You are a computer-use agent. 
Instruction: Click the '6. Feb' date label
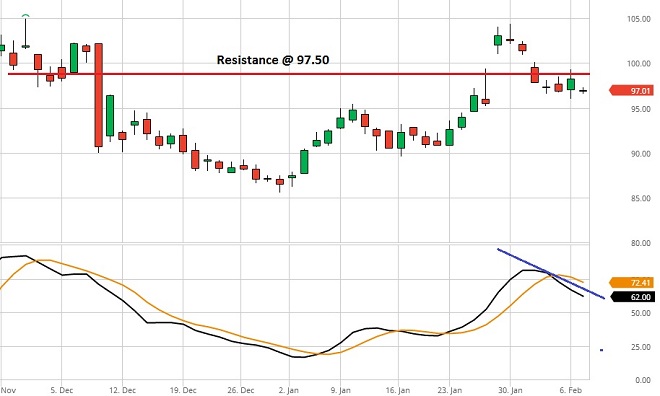point(570,391)
